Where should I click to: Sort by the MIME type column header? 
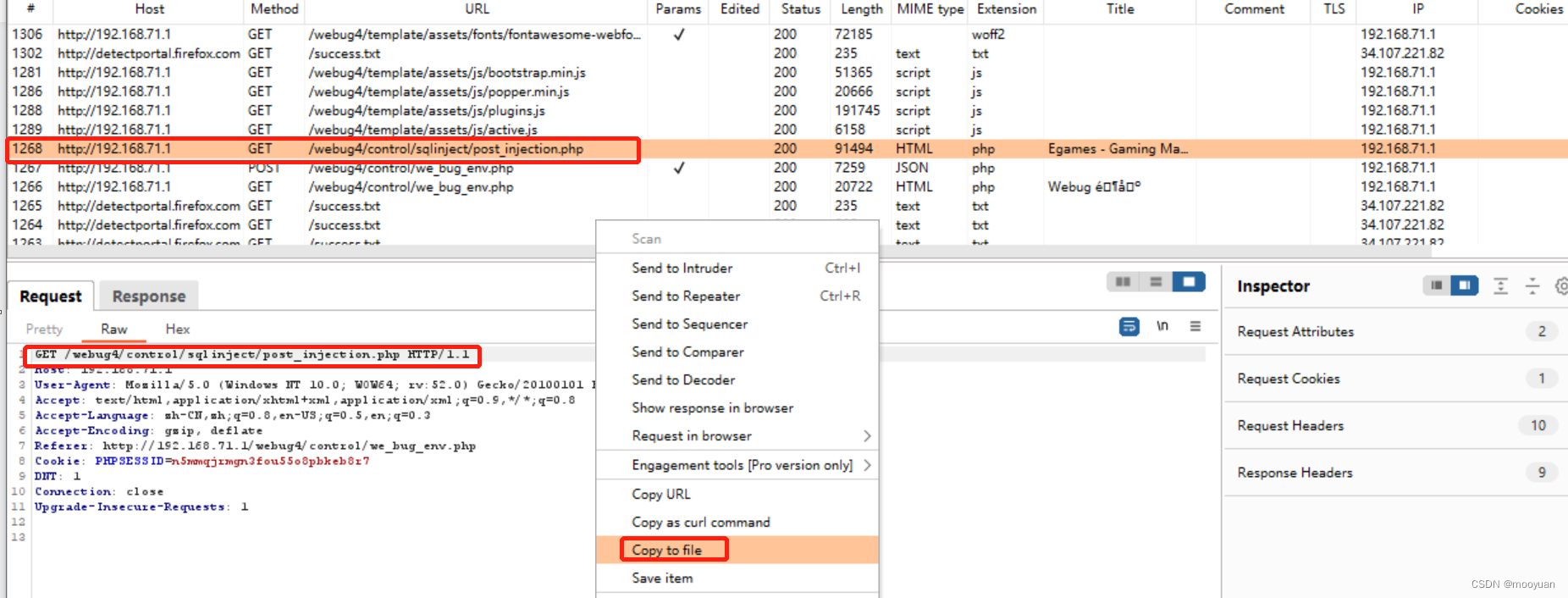click(930, 8)
